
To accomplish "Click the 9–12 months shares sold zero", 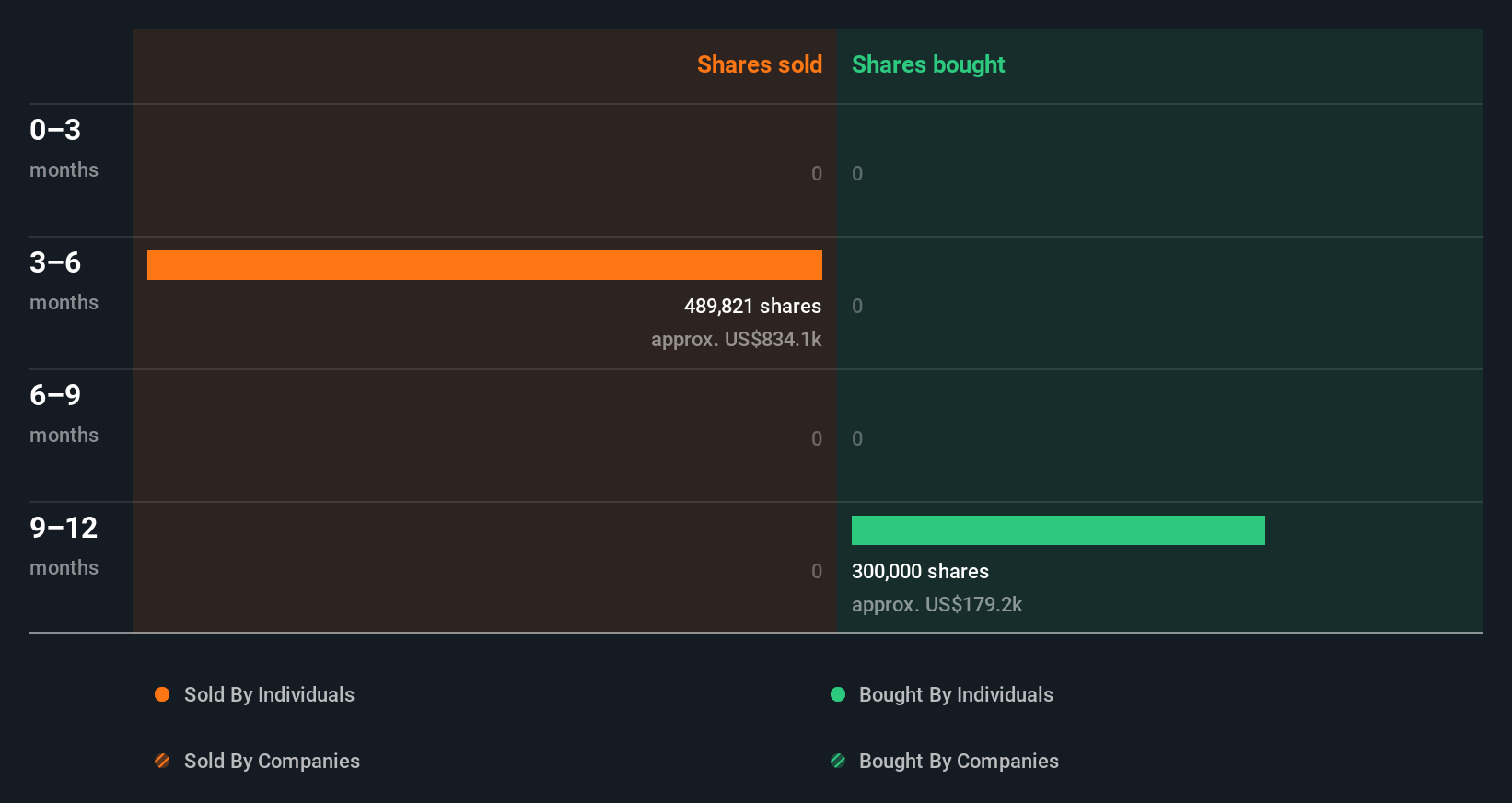I will 817,571.
